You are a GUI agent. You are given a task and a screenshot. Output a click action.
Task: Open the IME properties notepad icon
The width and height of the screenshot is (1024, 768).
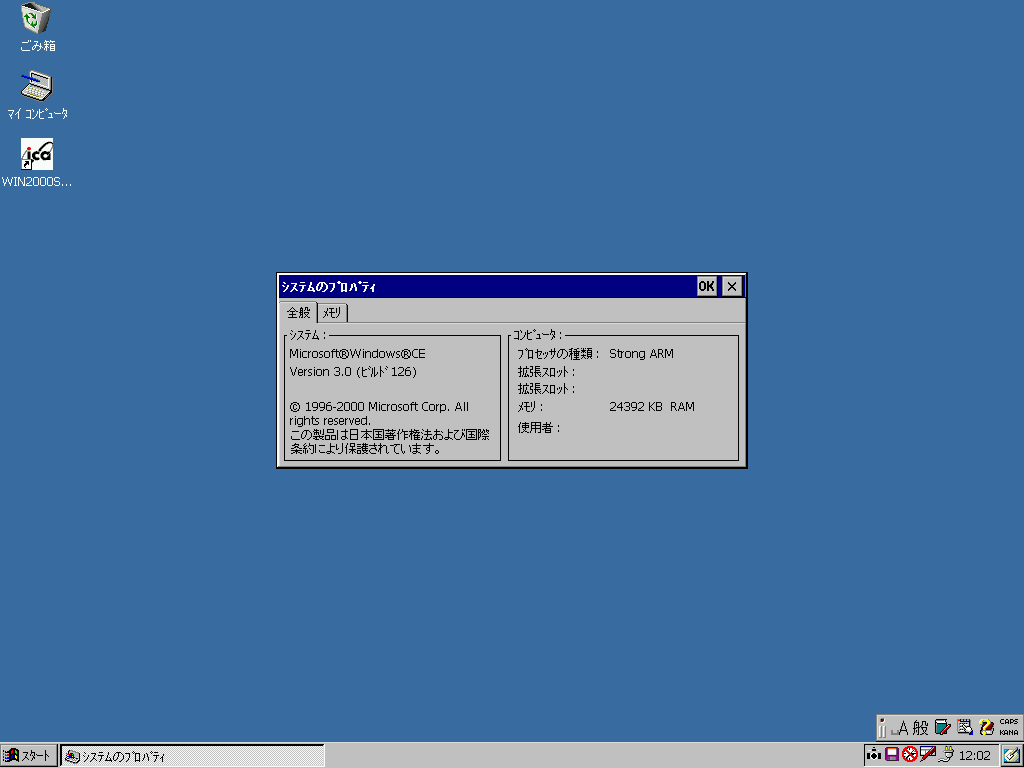965,728
